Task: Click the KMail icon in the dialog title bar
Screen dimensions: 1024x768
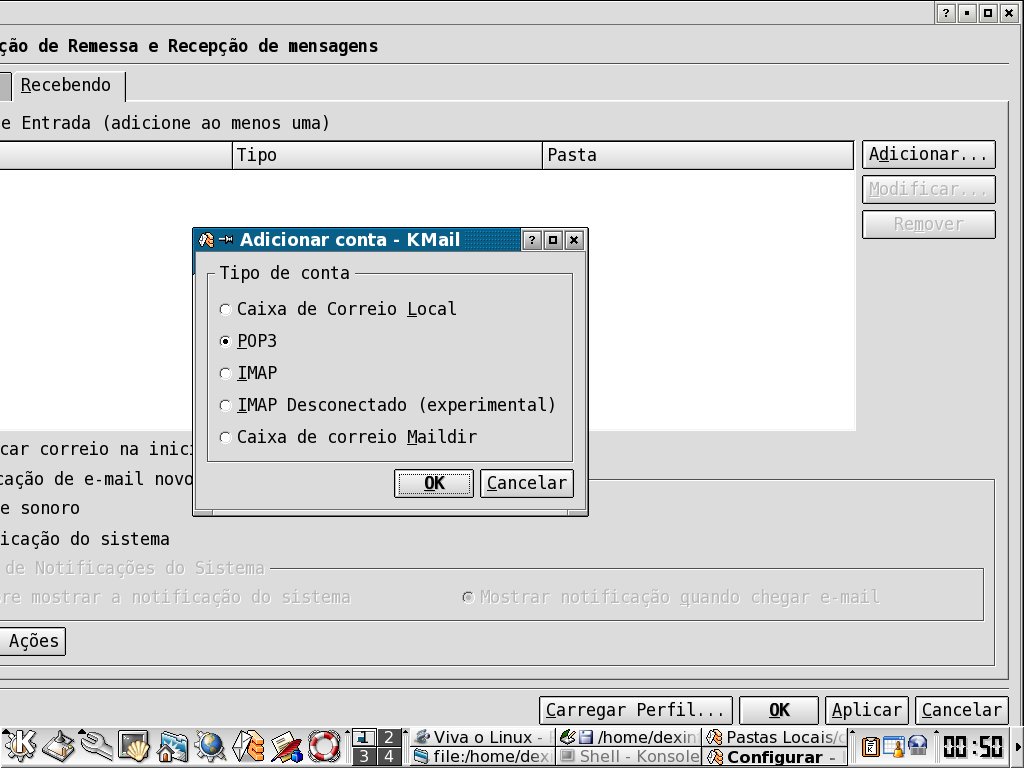Action: click(206, 240)
